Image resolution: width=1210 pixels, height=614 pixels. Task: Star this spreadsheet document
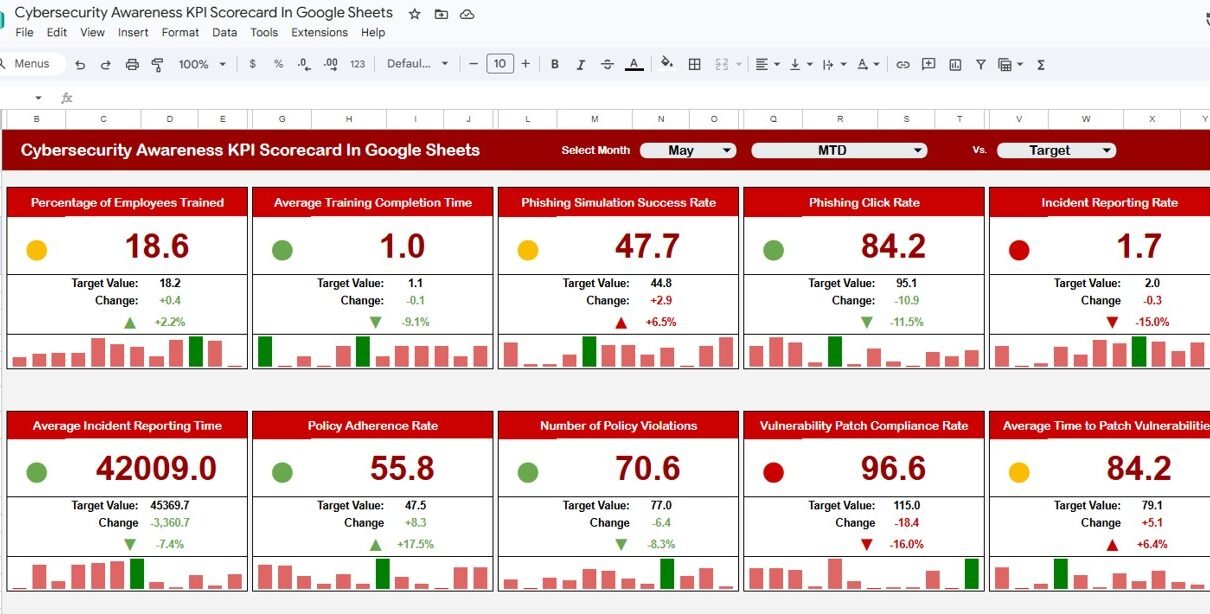pyautogui.click(x=415, y=14)
